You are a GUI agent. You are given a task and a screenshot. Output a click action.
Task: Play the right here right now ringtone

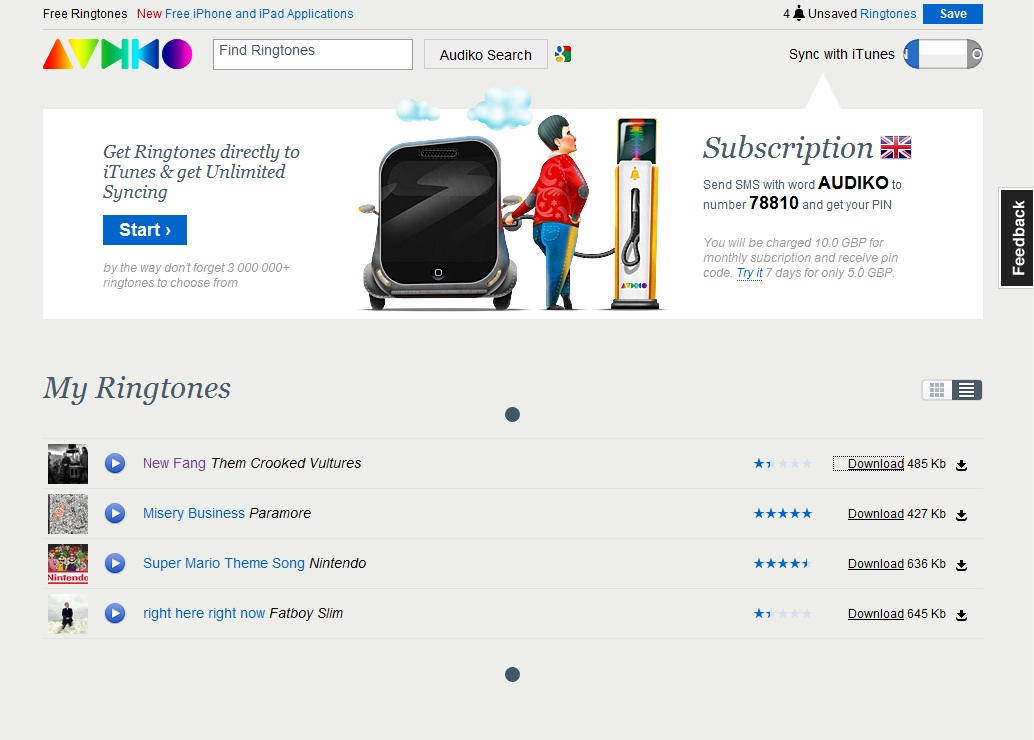pos(115,613)
